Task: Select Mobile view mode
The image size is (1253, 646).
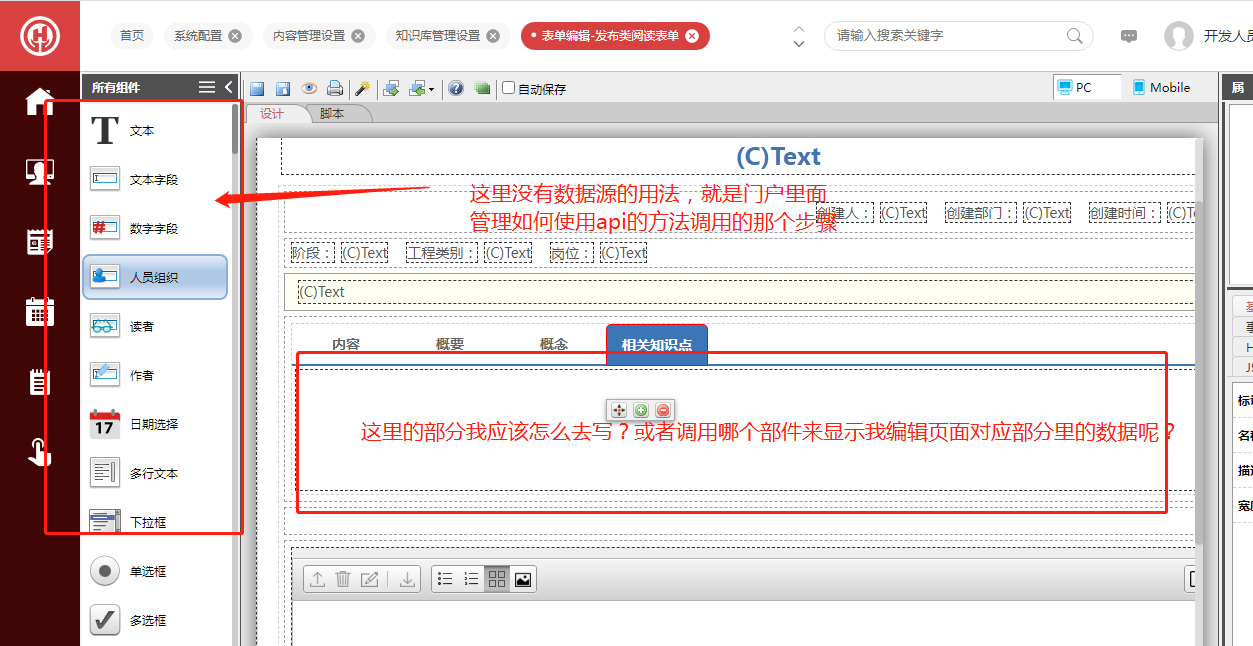Action: click(1161, 88)
